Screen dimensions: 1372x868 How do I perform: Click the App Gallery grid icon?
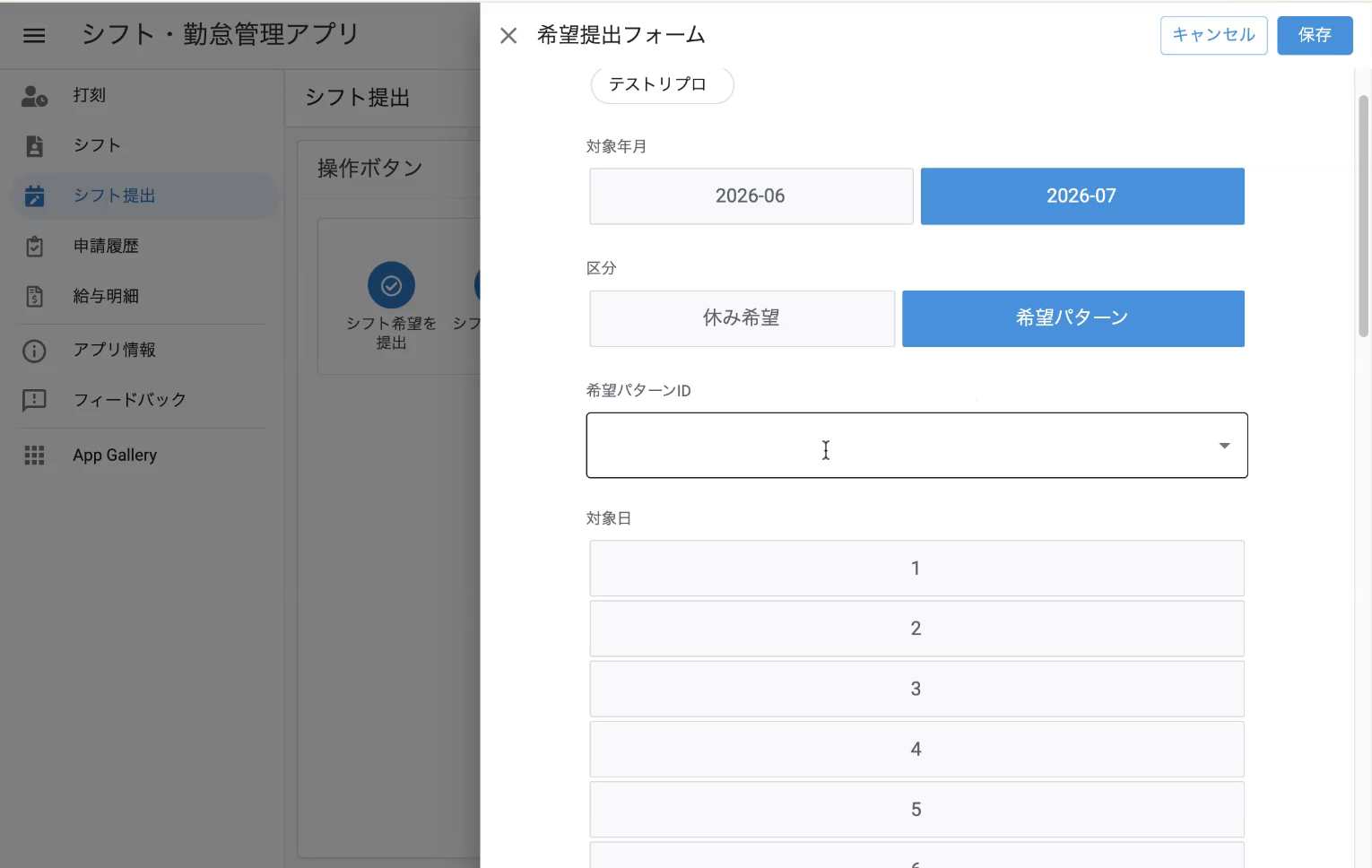pos(34,456)
